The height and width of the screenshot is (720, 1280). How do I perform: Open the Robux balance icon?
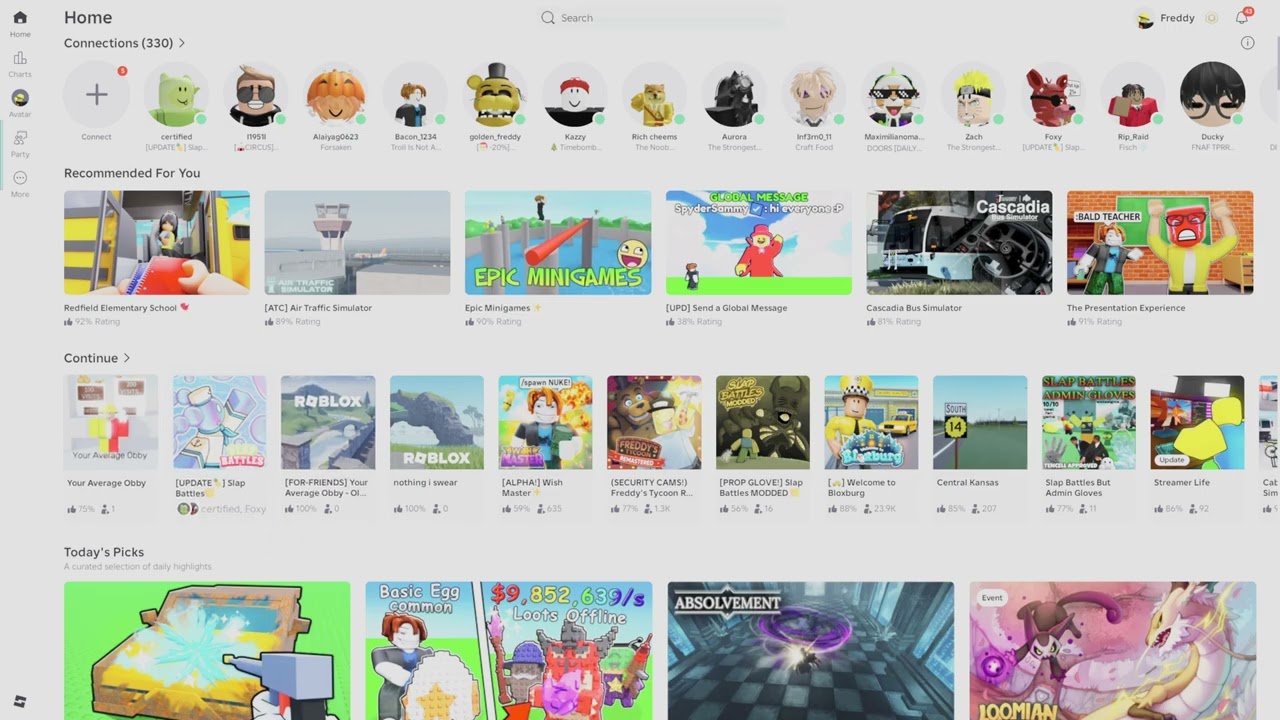click(1212, 18)
